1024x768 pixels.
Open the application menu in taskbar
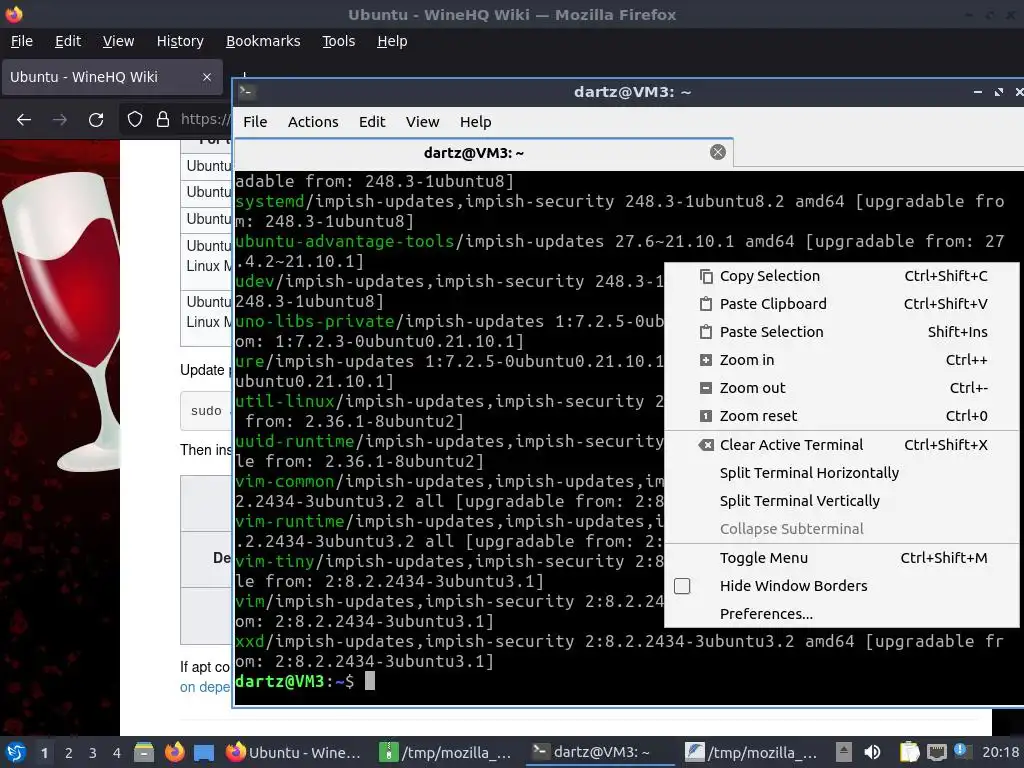click(x=16, y=752)
